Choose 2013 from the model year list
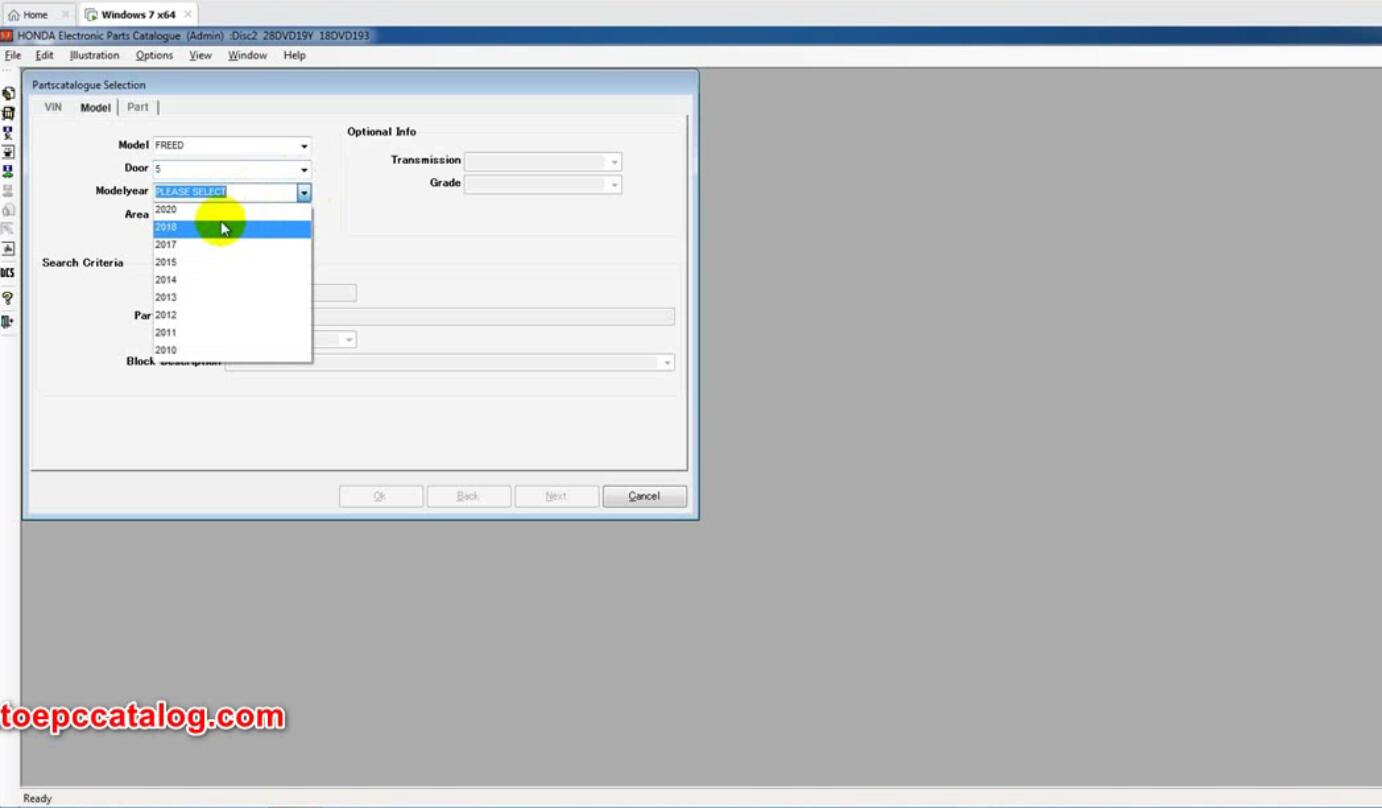This screenshot has width=1382, height=808. click(x=232, y=298)
